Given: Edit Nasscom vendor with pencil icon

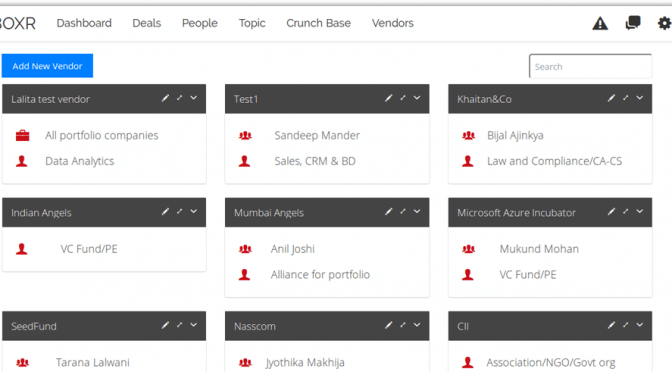Looking at the screenshot, I should tap(388, 325).
